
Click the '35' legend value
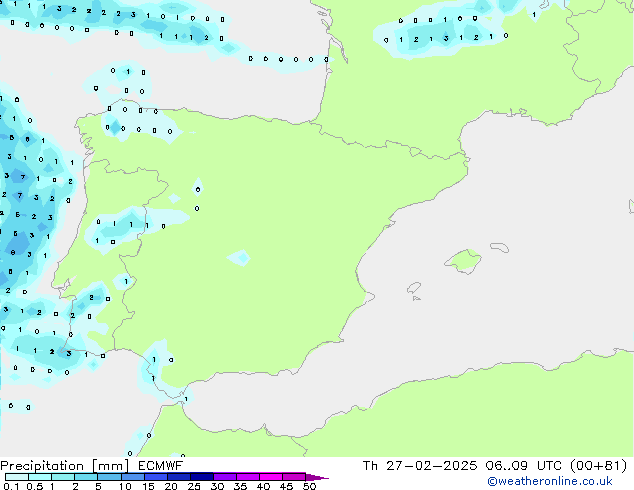[240, 486]
